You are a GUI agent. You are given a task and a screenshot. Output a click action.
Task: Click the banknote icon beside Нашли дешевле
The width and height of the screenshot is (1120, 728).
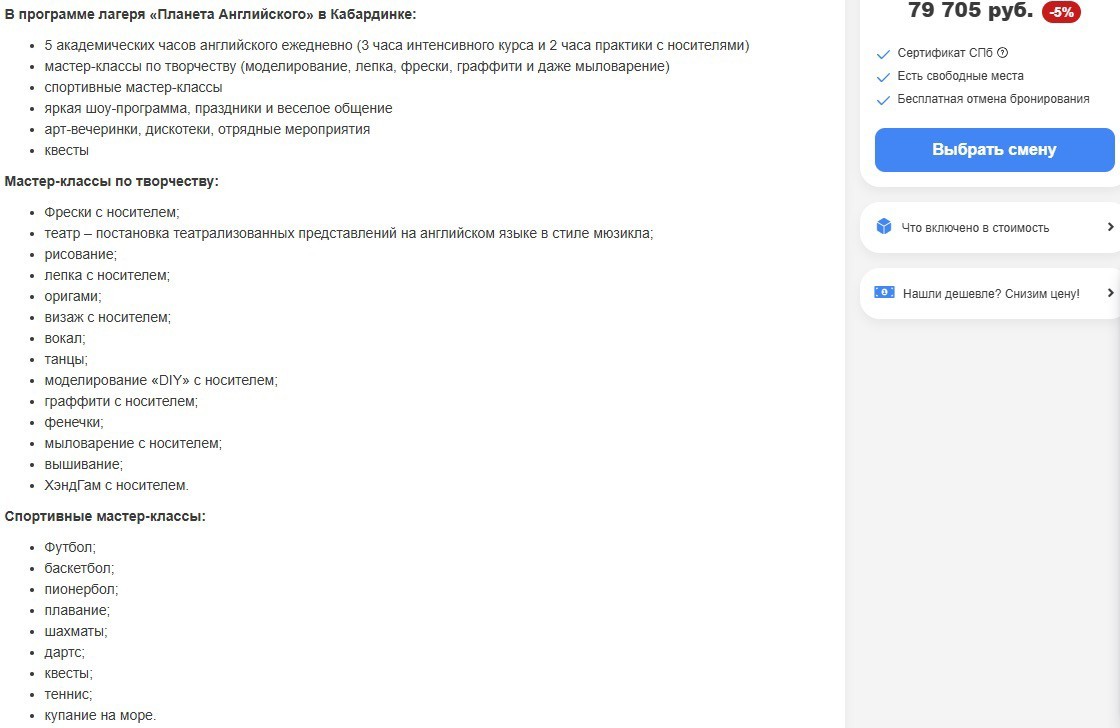coord(884,292)
